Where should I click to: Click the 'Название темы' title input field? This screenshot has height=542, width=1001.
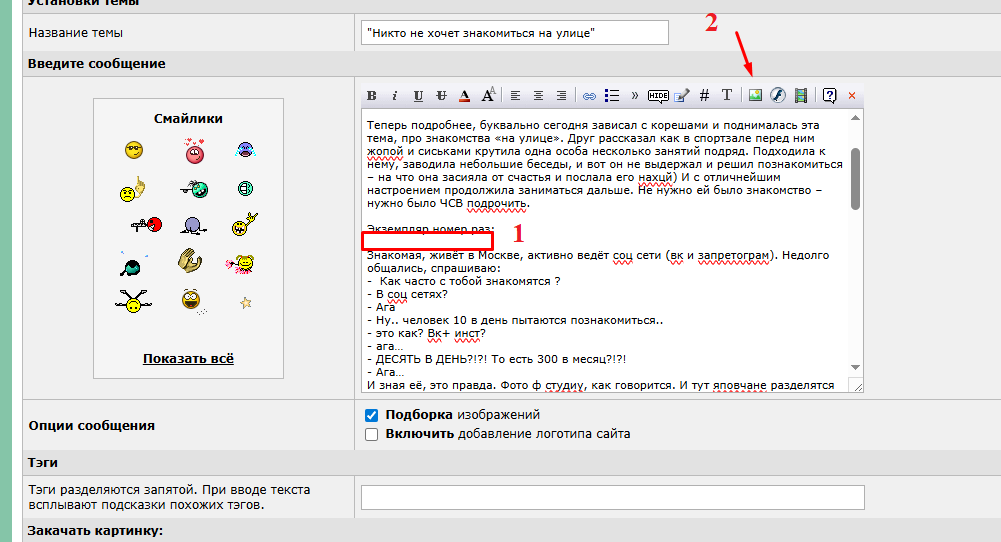[515, 33]
